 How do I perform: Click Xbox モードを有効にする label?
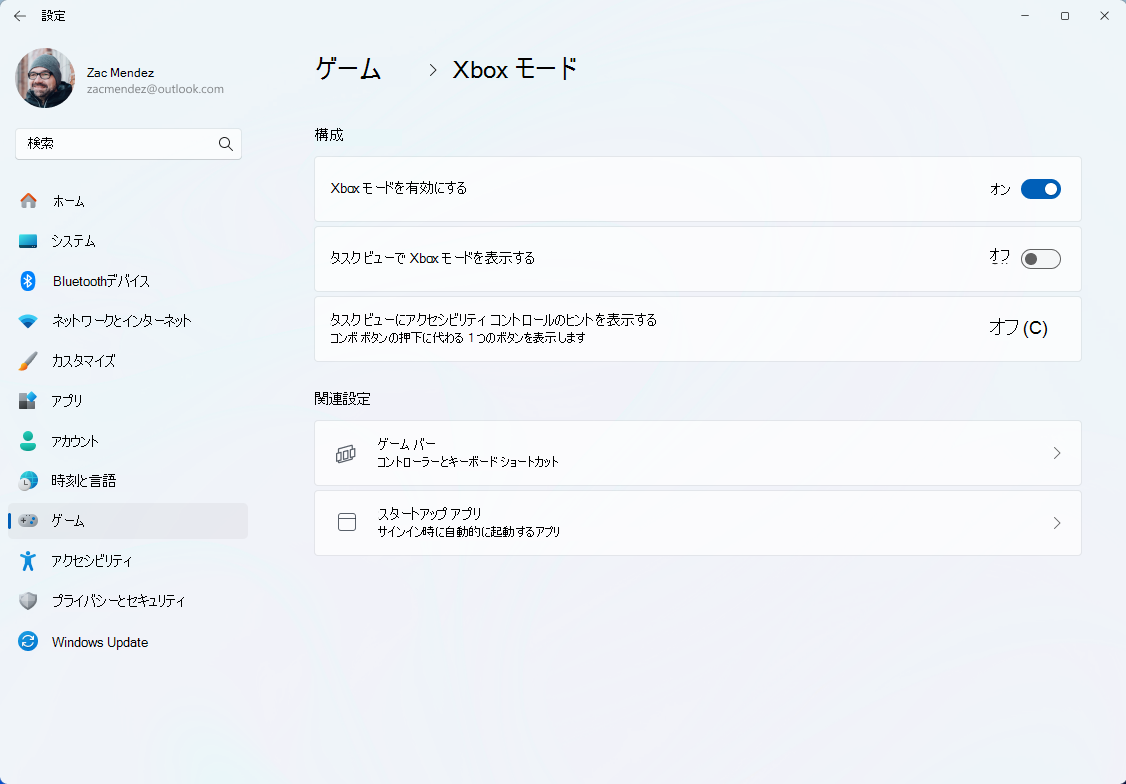coord(399,188)
